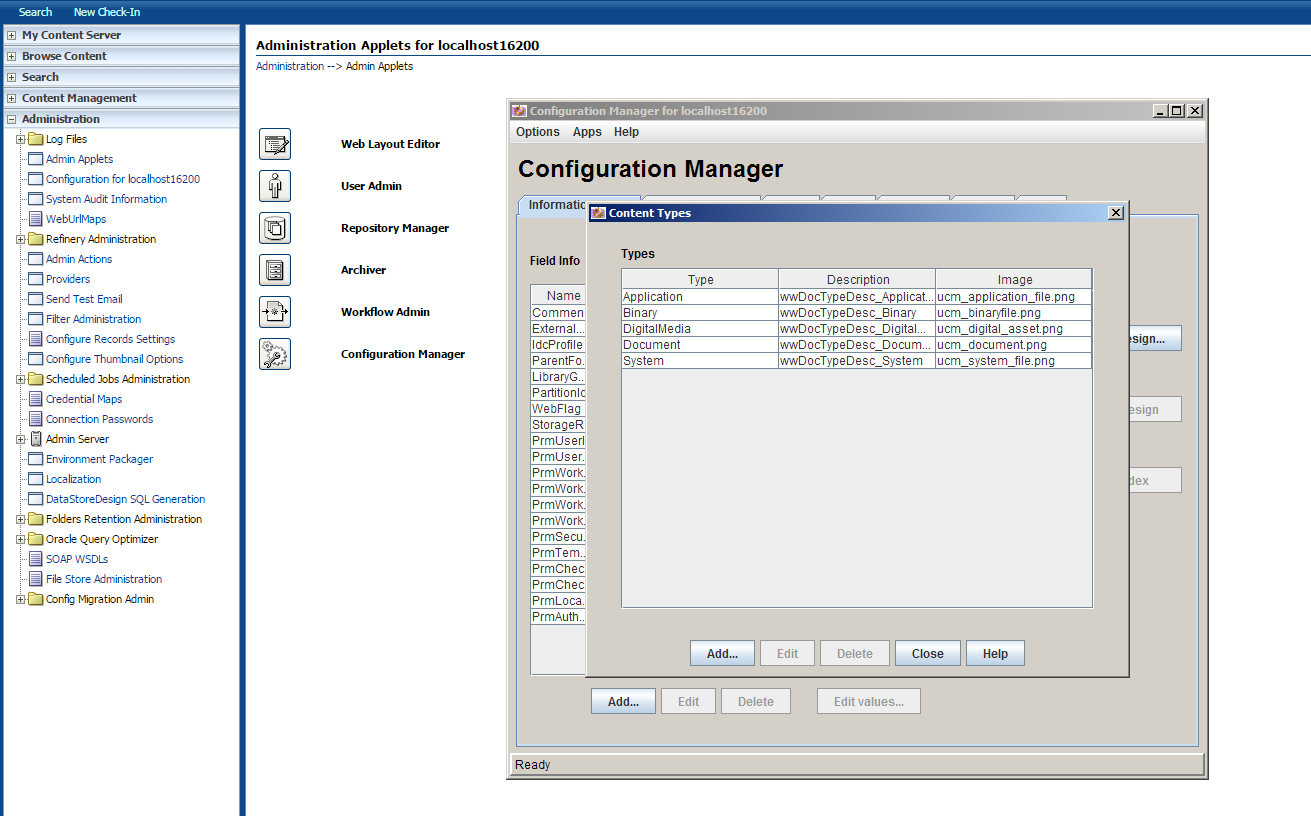Click Add... button below Field Info list
This screenshot has height=816, width=1311.
pos(623,701)
